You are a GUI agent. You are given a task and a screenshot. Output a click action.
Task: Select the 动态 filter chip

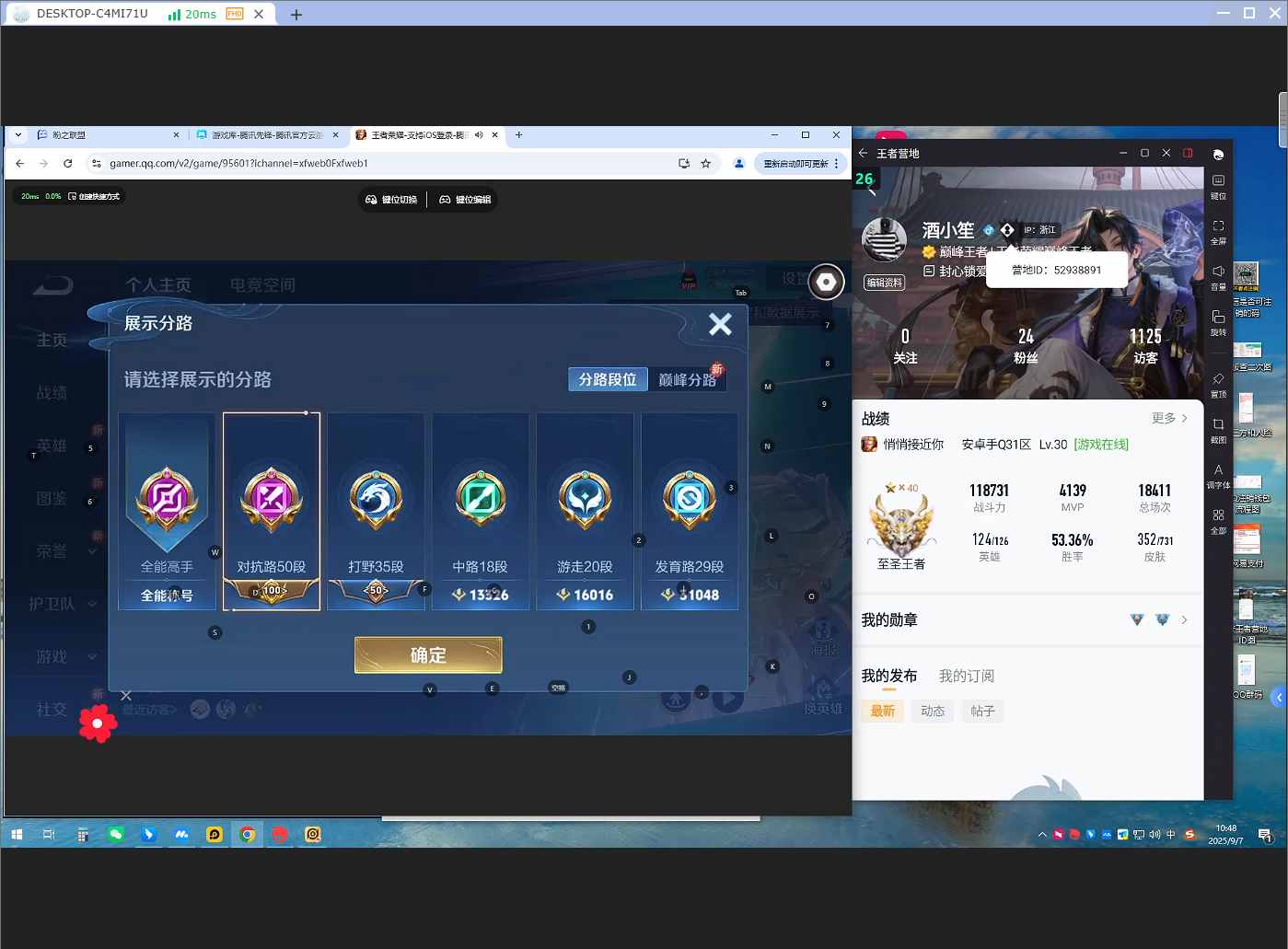[933, 711]
